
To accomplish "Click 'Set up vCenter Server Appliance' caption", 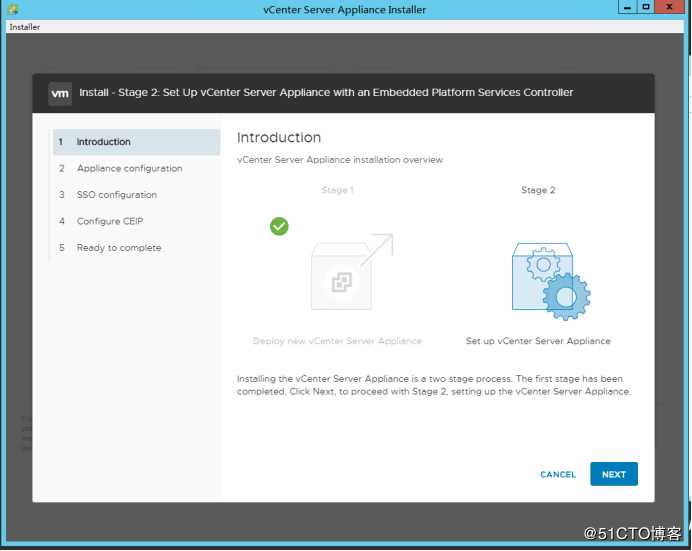I will 538,341.
